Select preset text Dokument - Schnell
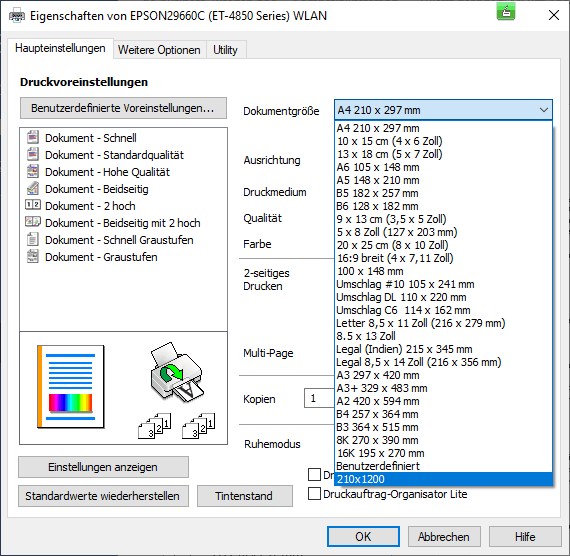 click(91, 138)
